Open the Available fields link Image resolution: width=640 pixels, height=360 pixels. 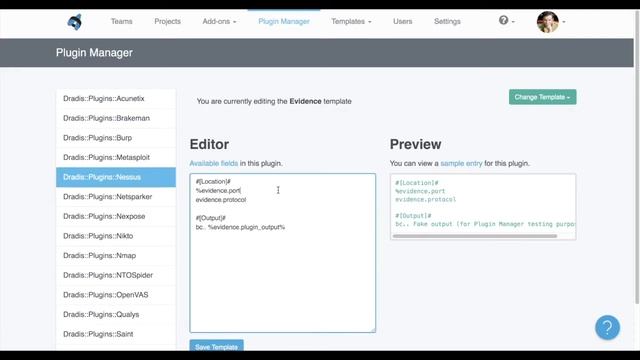point(213,163)
